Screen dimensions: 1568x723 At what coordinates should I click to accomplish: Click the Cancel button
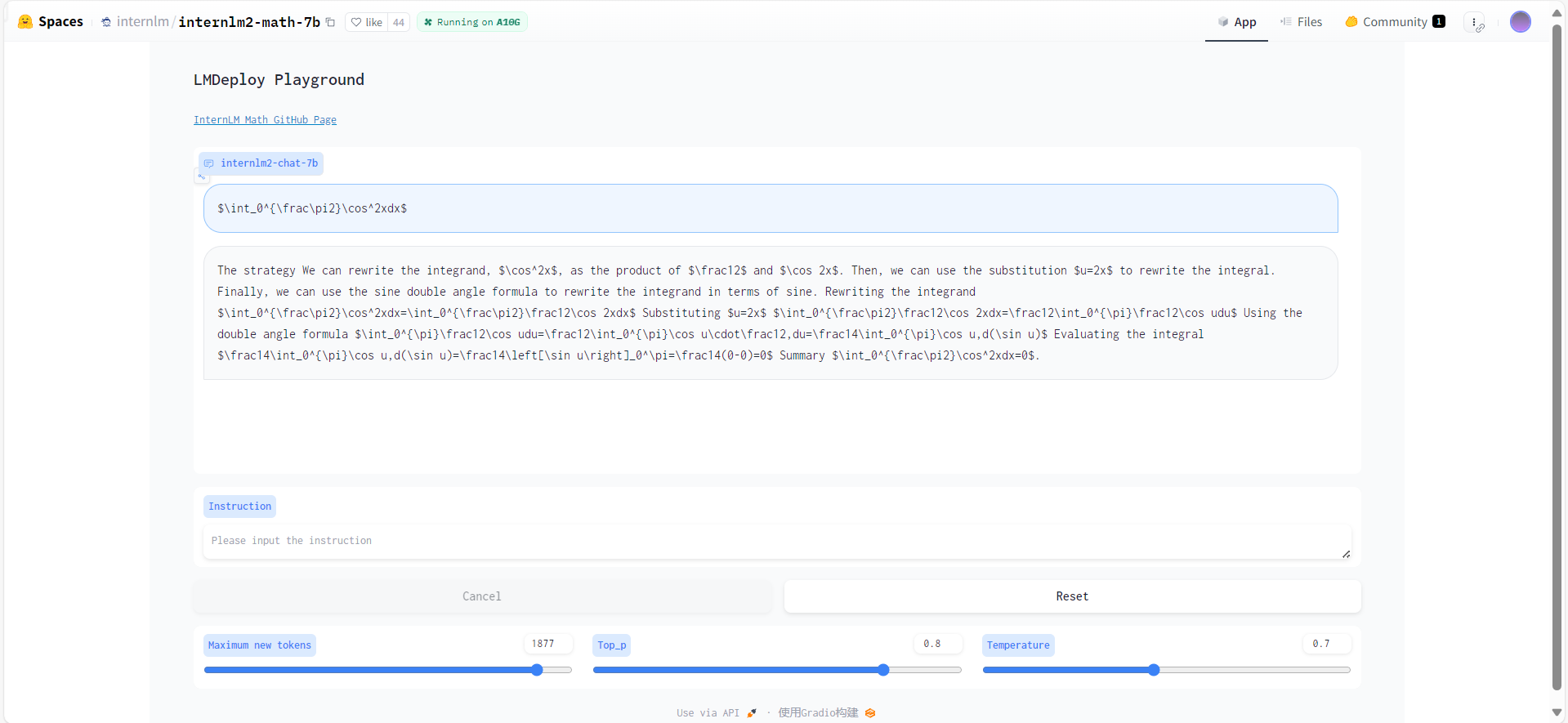482,596
